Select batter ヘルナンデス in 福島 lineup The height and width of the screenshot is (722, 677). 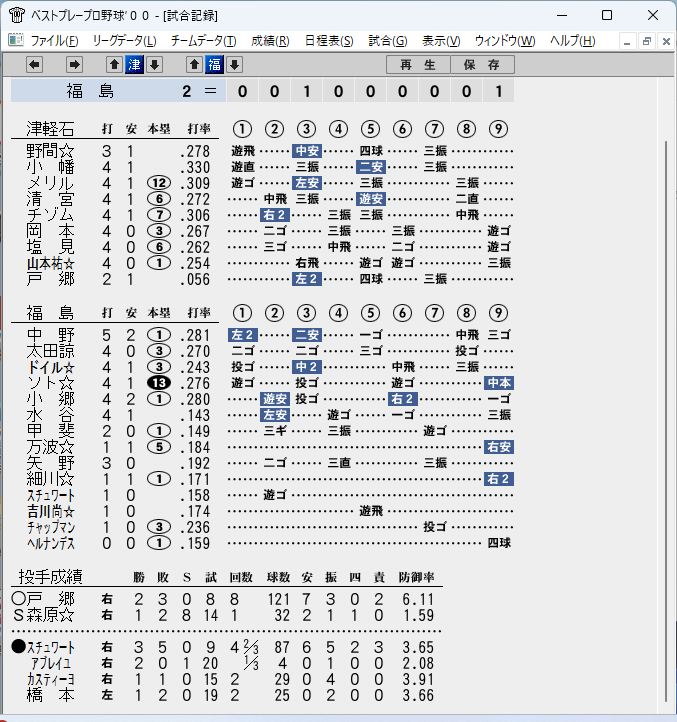click(x=50, y=543)
